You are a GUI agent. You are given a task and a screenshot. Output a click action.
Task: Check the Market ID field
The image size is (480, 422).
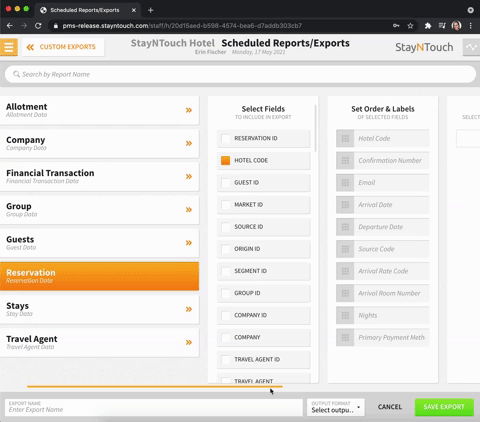(226, 205)
